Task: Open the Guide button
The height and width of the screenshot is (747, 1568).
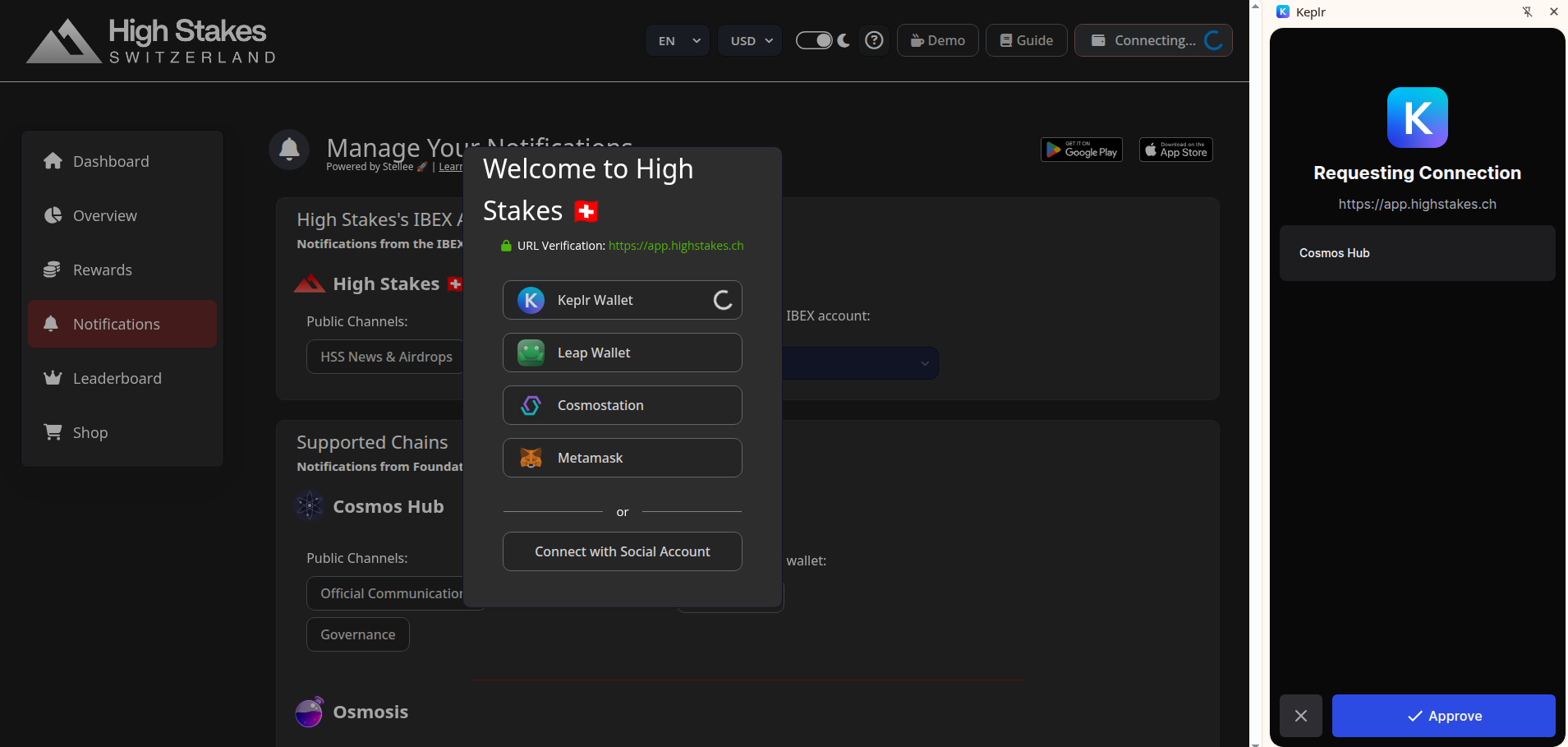Action: (1026, 40)
